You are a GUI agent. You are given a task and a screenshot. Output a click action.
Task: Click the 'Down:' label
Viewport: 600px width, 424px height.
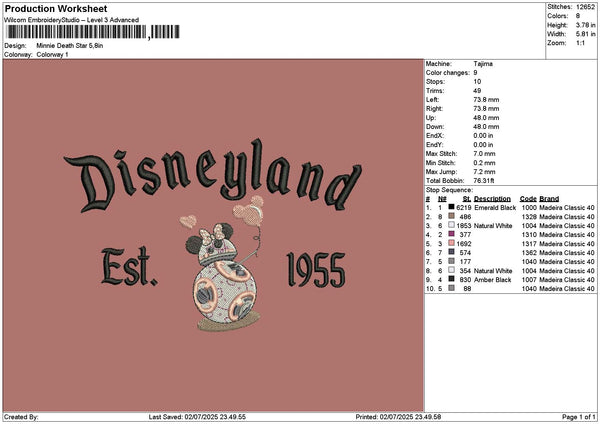coord(435,127)
